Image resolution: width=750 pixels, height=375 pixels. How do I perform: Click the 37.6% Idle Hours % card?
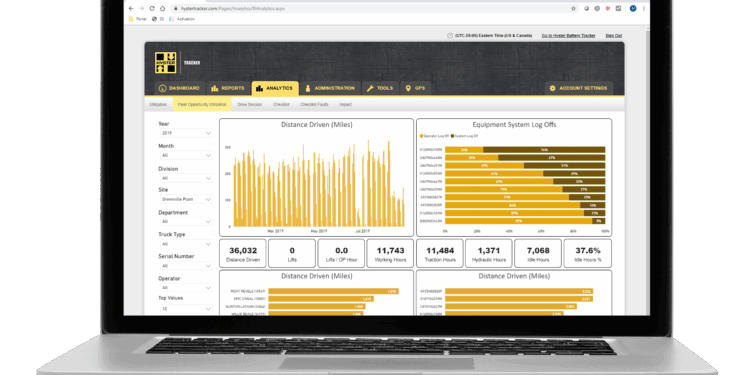pyautogui.click(x=588, y=254)
